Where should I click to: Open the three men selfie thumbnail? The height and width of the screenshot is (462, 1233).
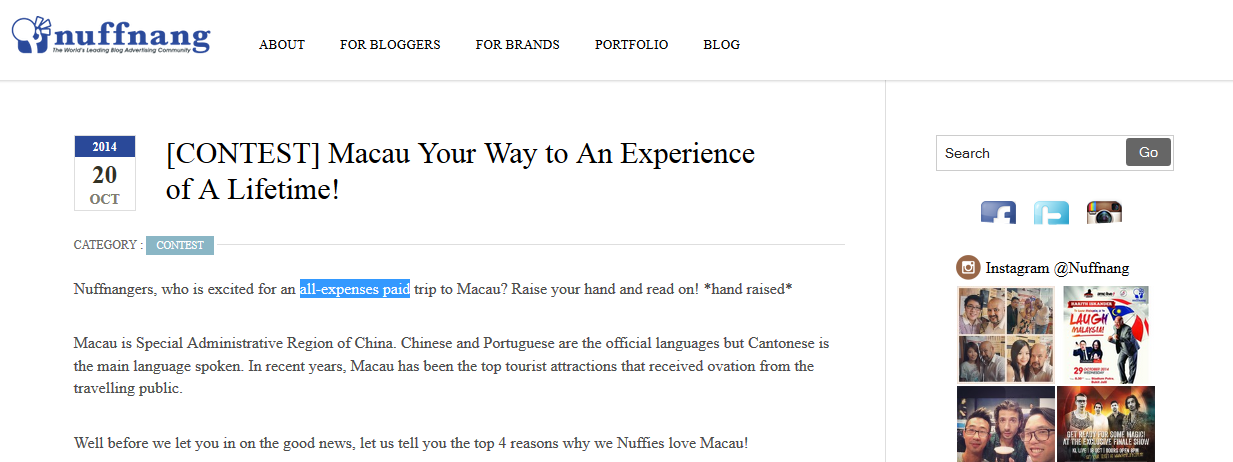[1006, 424]
